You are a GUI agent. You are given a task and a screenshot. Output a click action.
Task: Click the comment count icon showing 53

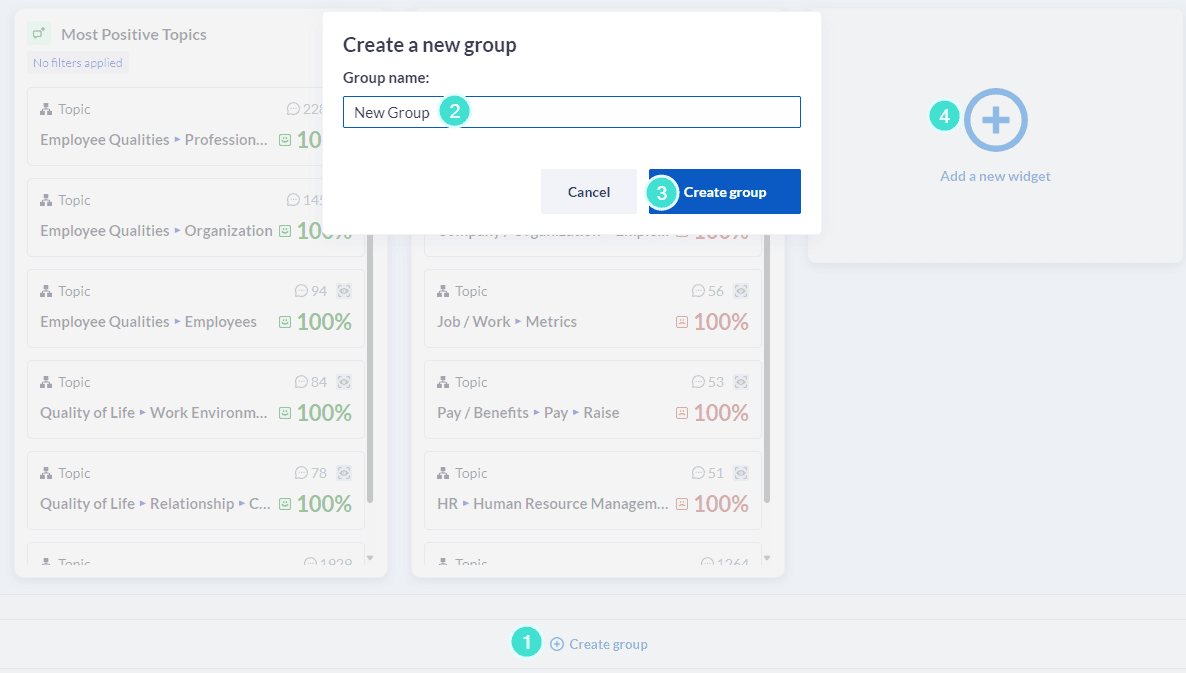(698, 382)
